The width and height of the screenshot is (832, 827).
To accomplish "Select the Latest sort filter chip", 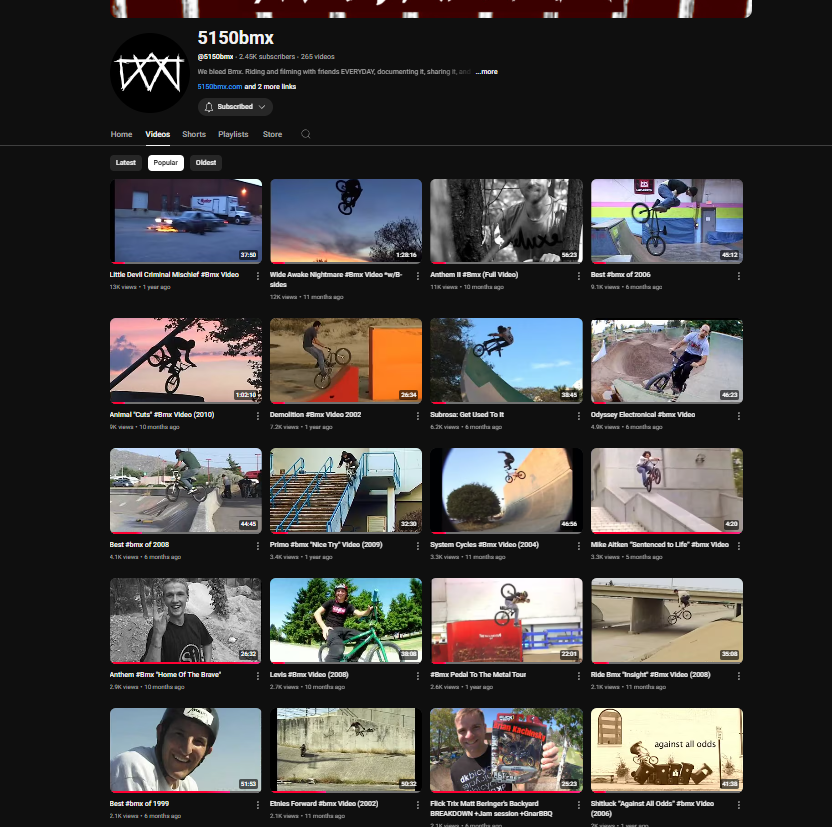I will pos(126,163).
